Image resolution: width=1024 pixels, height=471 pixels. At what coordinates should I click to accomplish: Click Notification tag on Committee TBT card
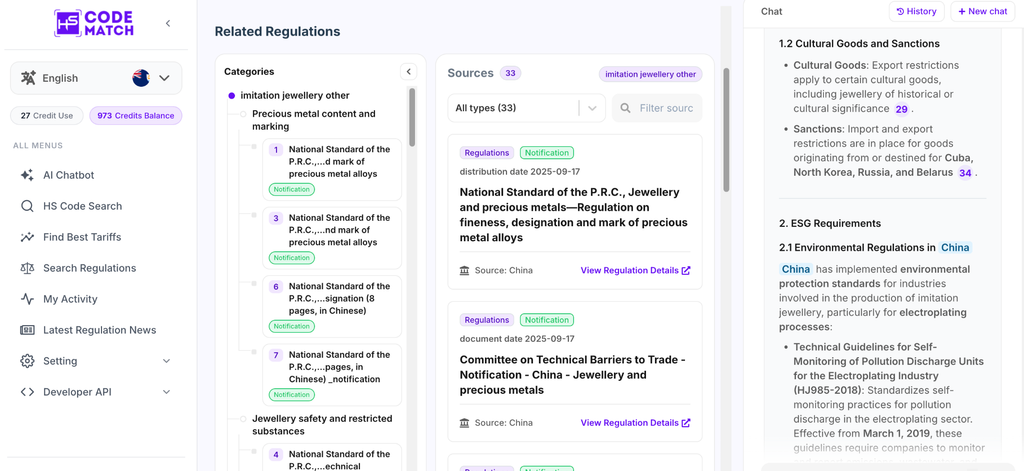tap(547, 320)
